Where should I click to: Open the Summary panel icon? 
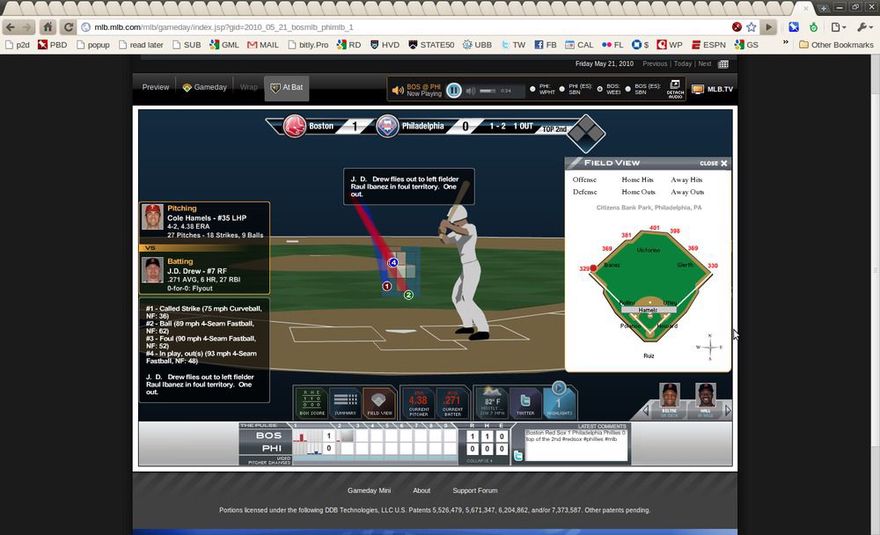click(345, 403)
